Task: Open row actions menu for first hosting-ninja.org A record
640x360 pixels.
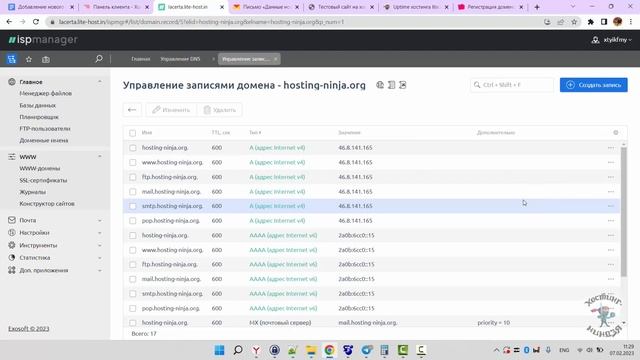Action: click(x=611, y=148)
